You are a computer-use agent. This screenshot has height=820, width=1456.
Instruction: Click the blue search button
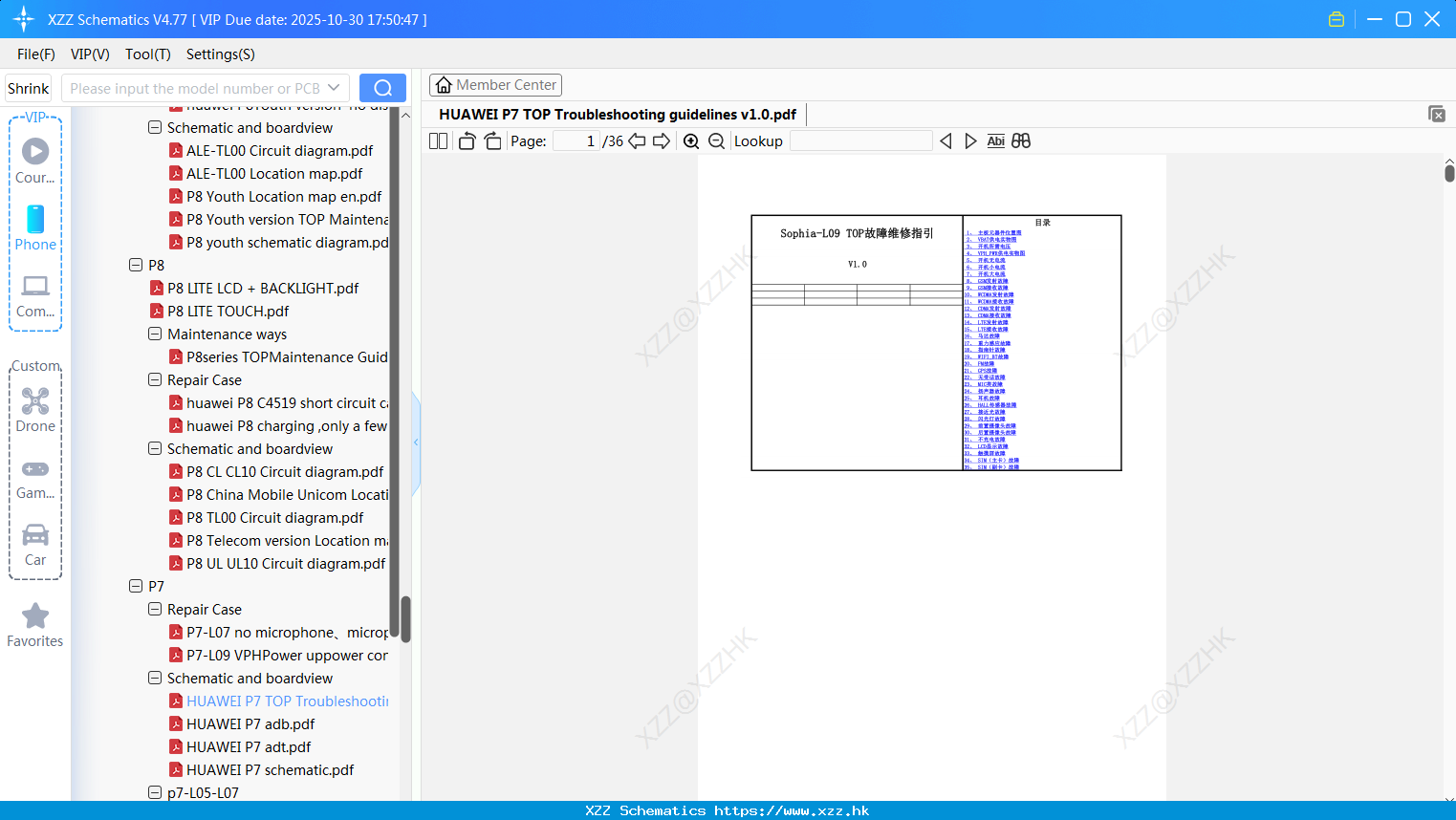382,88
